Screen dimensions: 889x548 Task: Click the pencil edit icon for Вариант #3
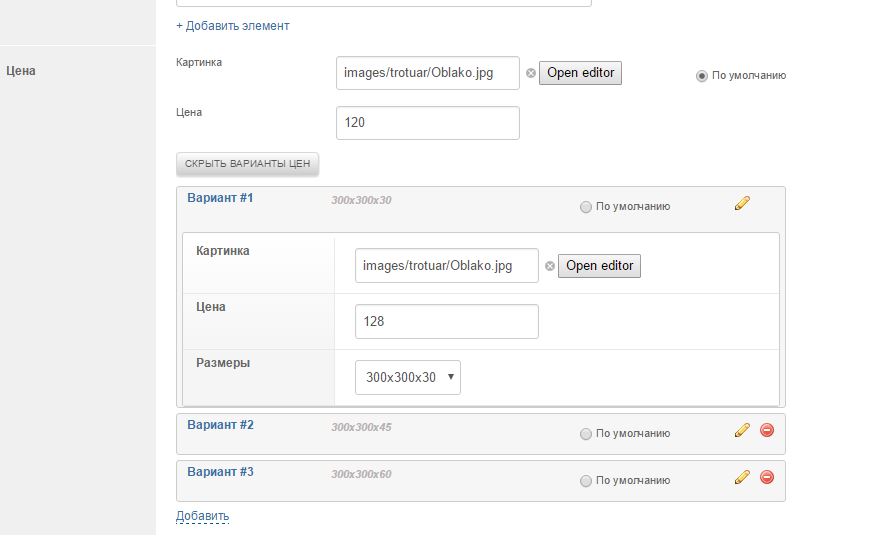[x=741, y=477]
